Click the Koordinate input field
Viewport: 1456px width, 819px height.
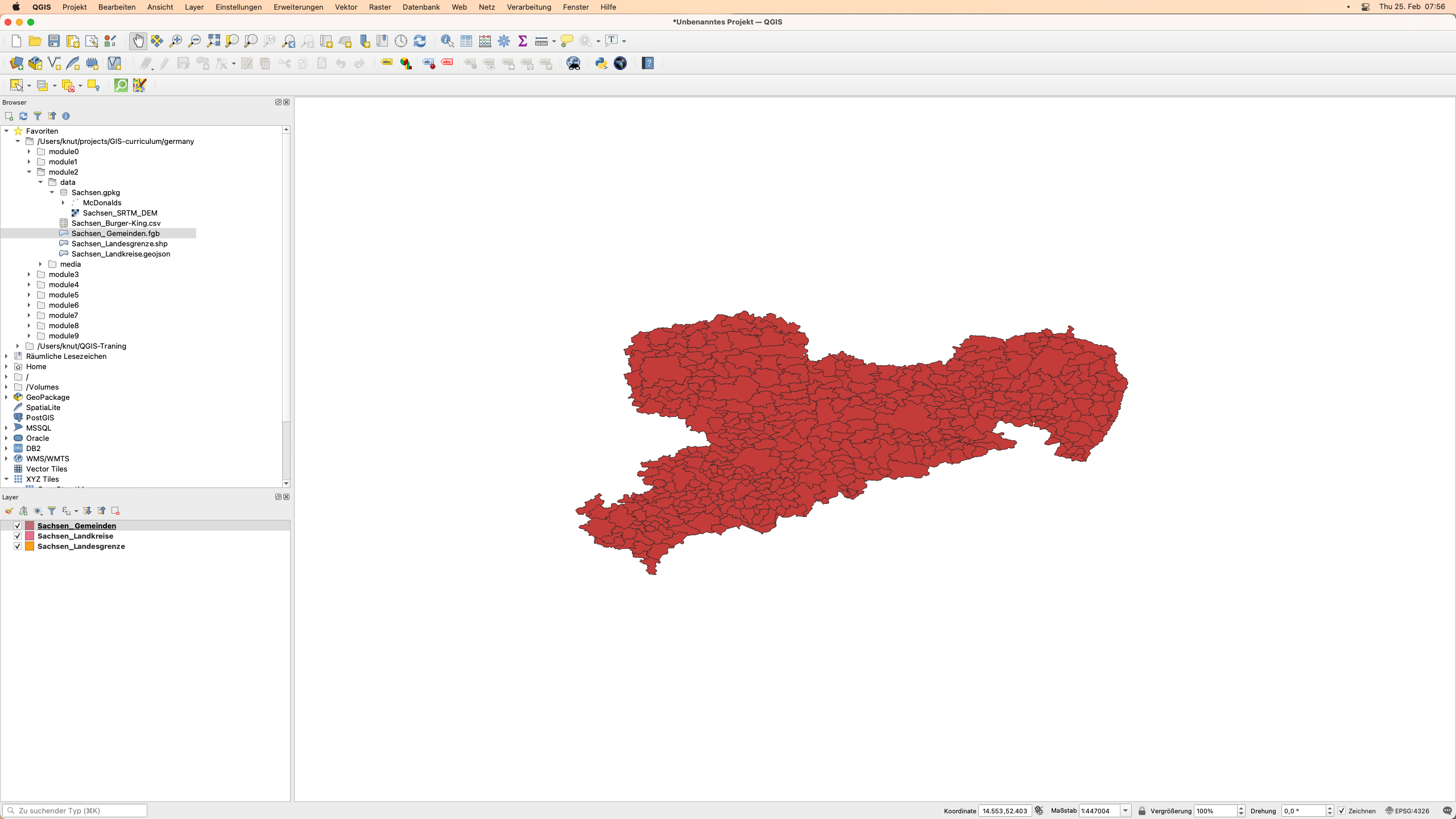[x=1004, y=810]
